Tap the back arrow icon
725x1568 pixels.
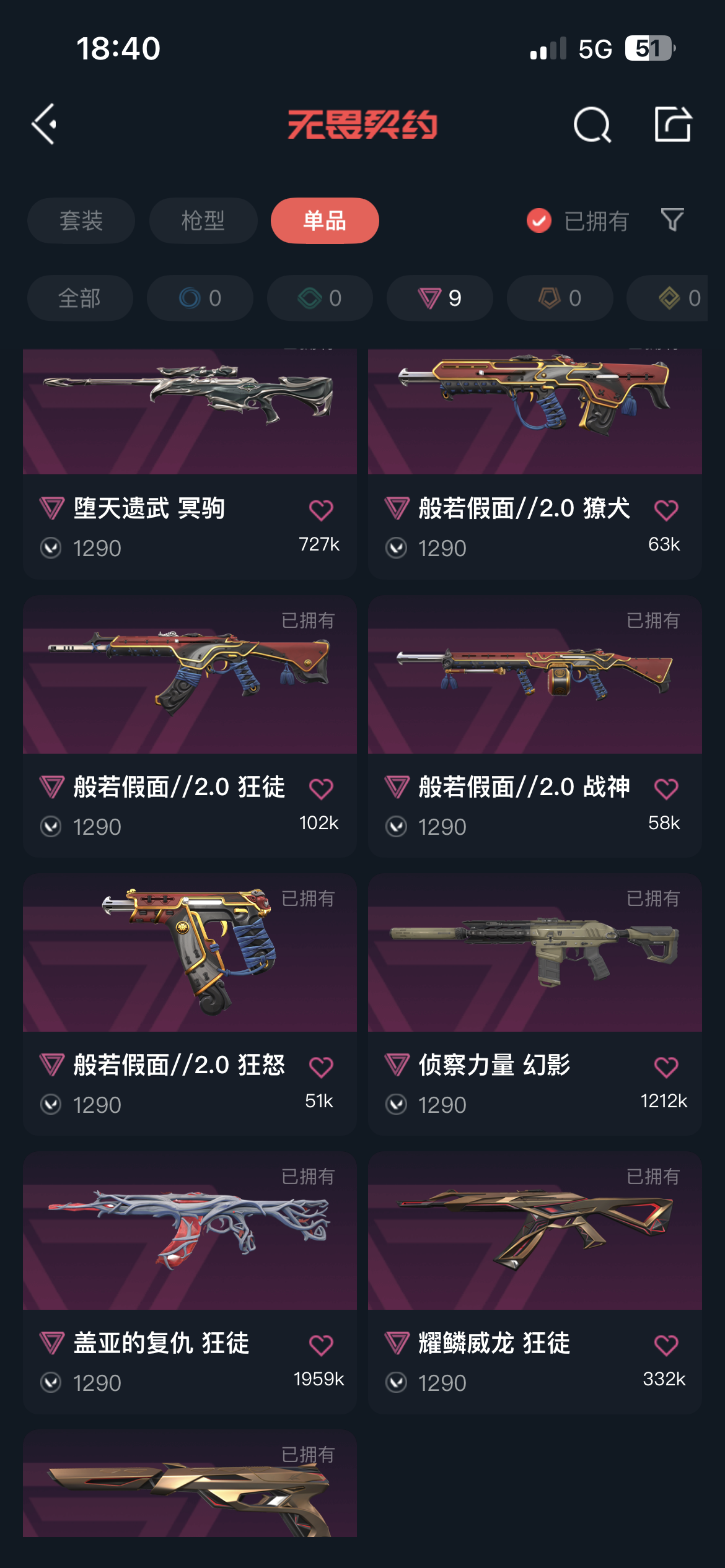coord(44,124)
